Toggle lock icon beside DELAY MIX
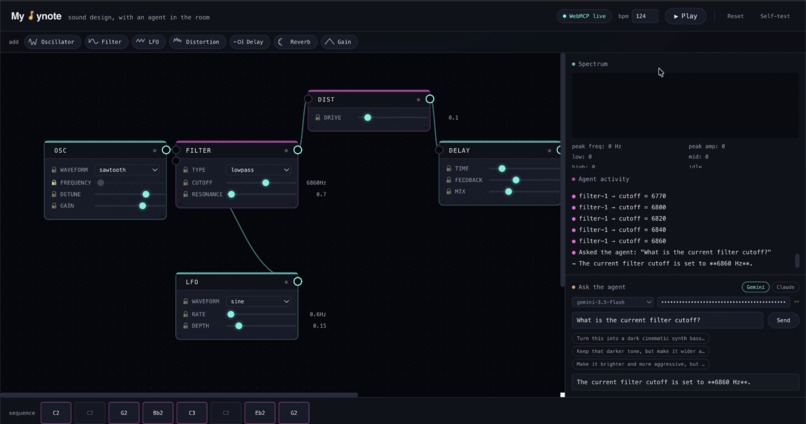This screenshot has height=424, width=806. (449, 191)
